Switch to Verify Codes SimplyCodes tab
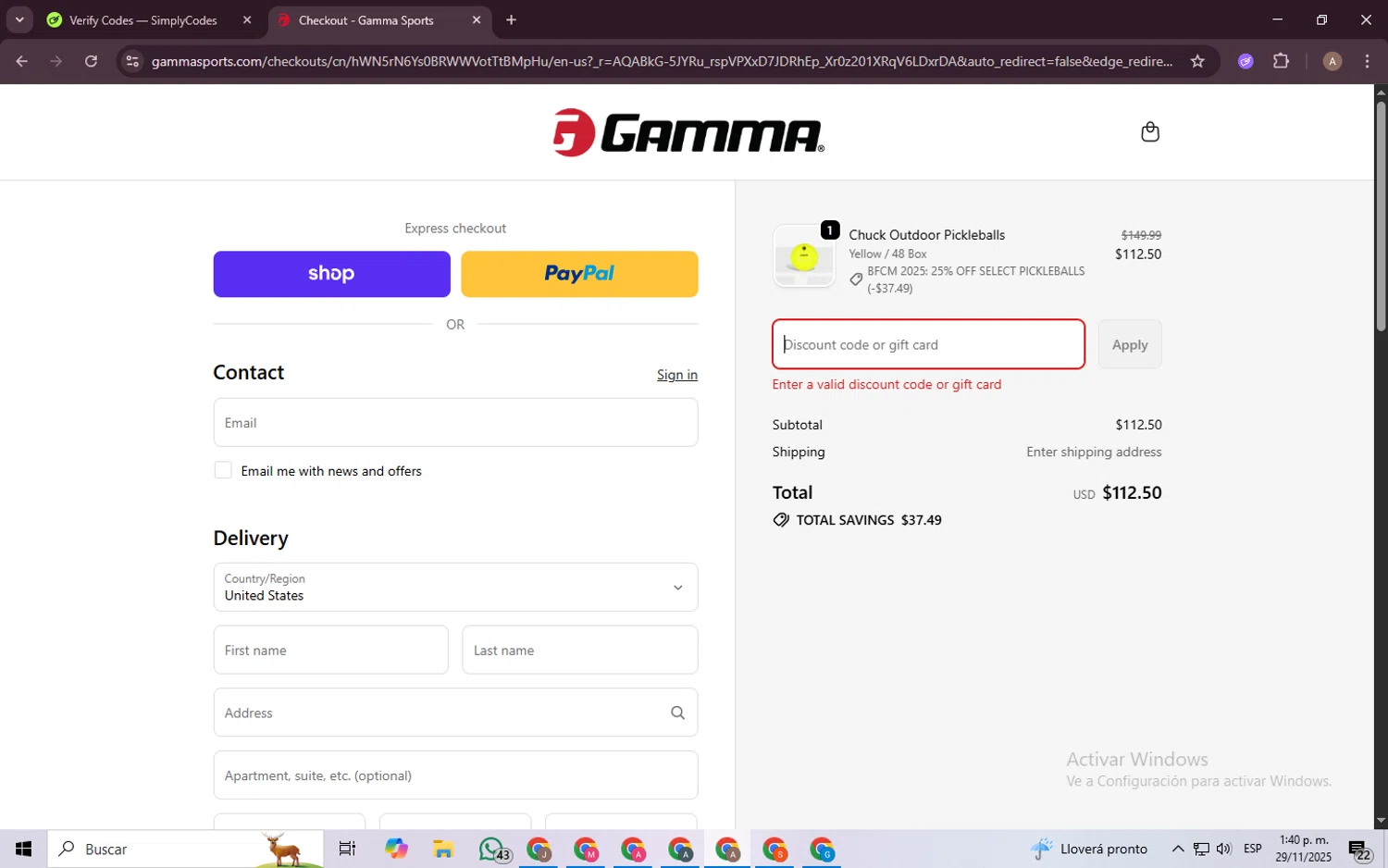The image size is (1388, 868). click(143, 19)
